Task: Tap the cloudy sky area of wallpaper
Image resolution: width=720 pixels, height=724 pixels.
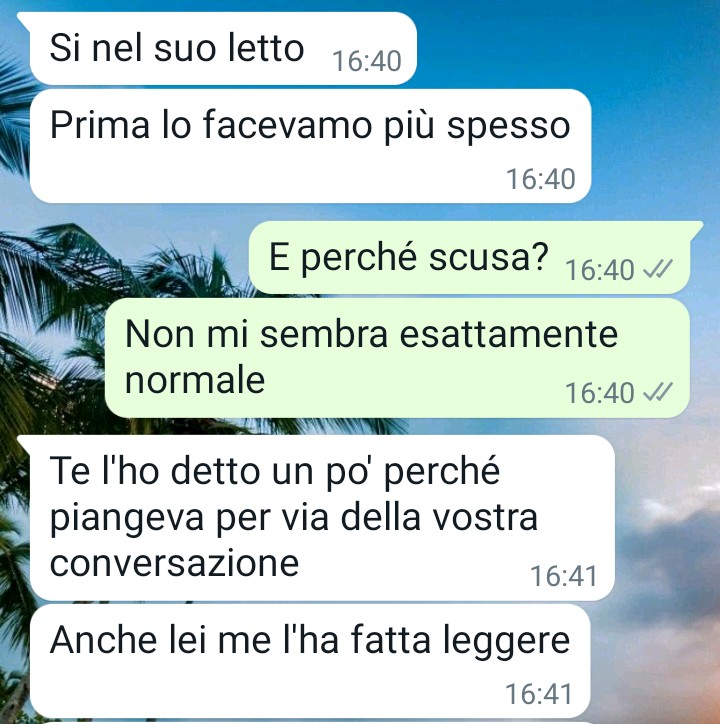Action: 665,554
